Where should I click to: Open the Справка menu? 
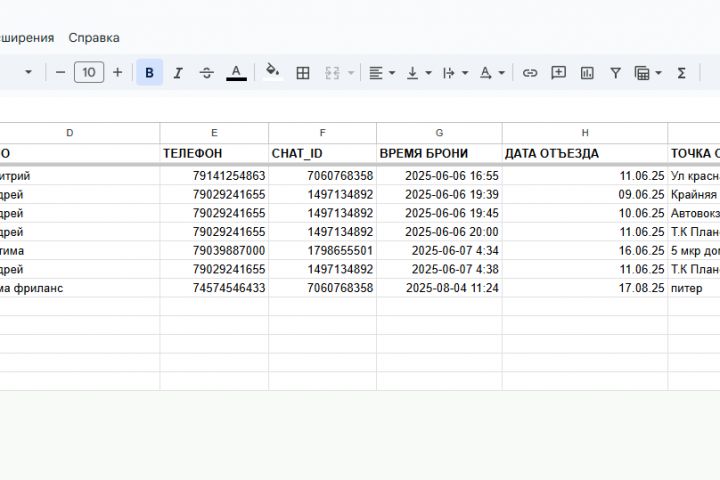(x=94, y=38)
